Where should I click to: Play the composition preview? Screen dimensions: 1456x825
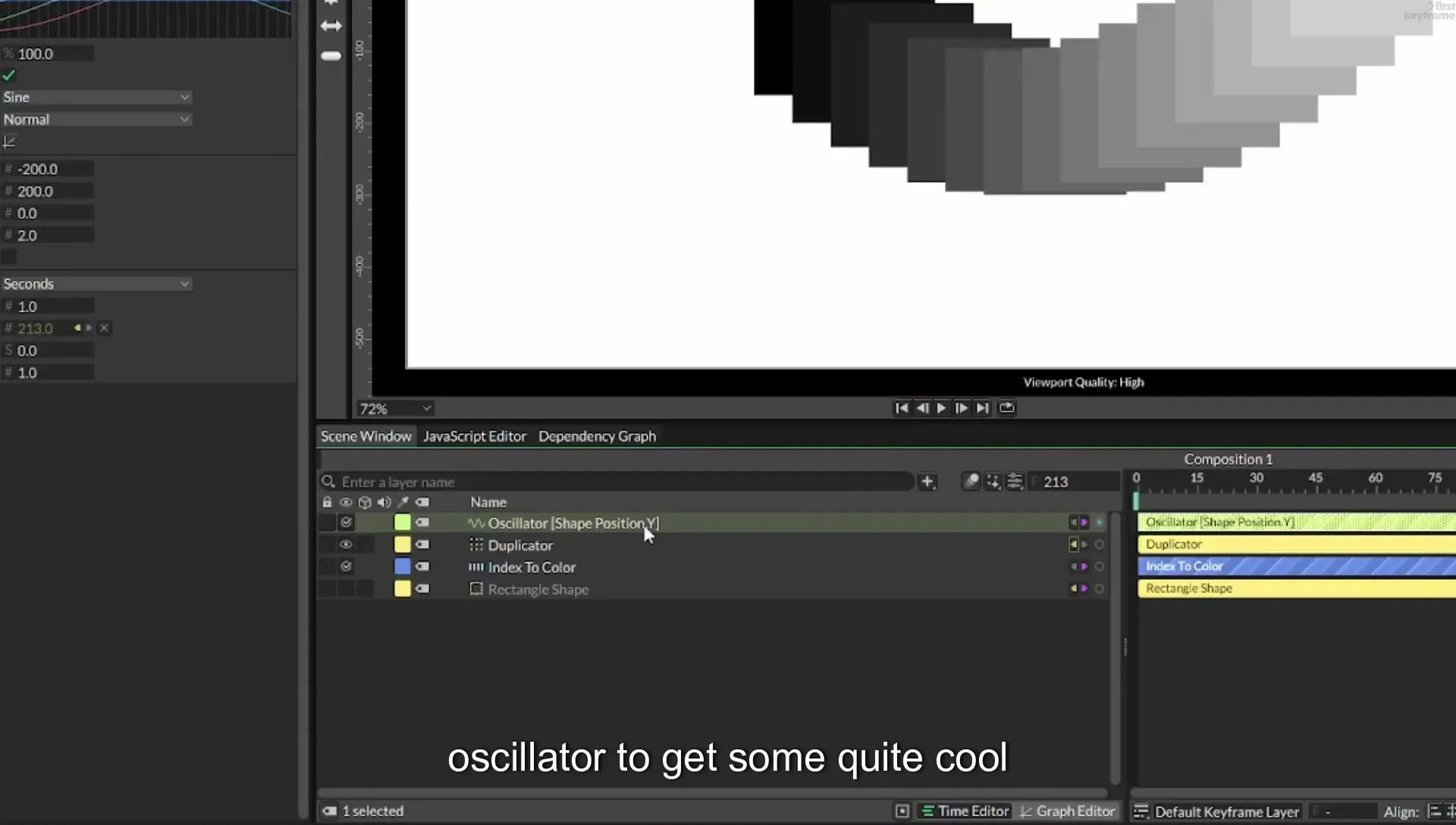pos(941,408)
